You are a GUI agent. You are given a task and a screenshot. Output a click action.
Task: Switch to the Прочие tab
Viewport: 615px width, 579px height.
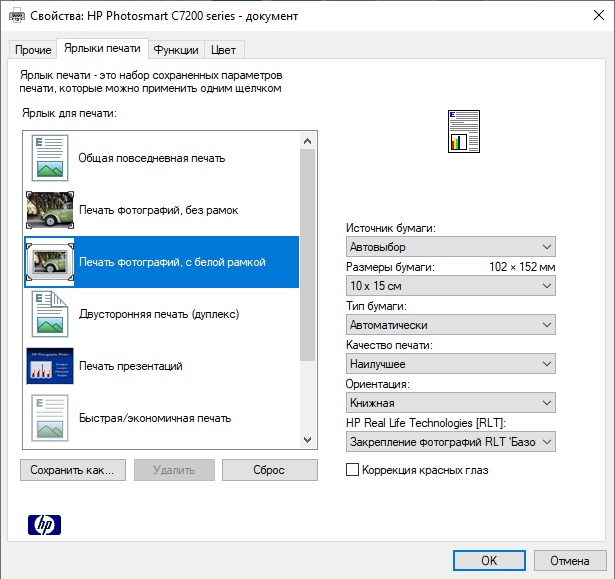(33, 50)
